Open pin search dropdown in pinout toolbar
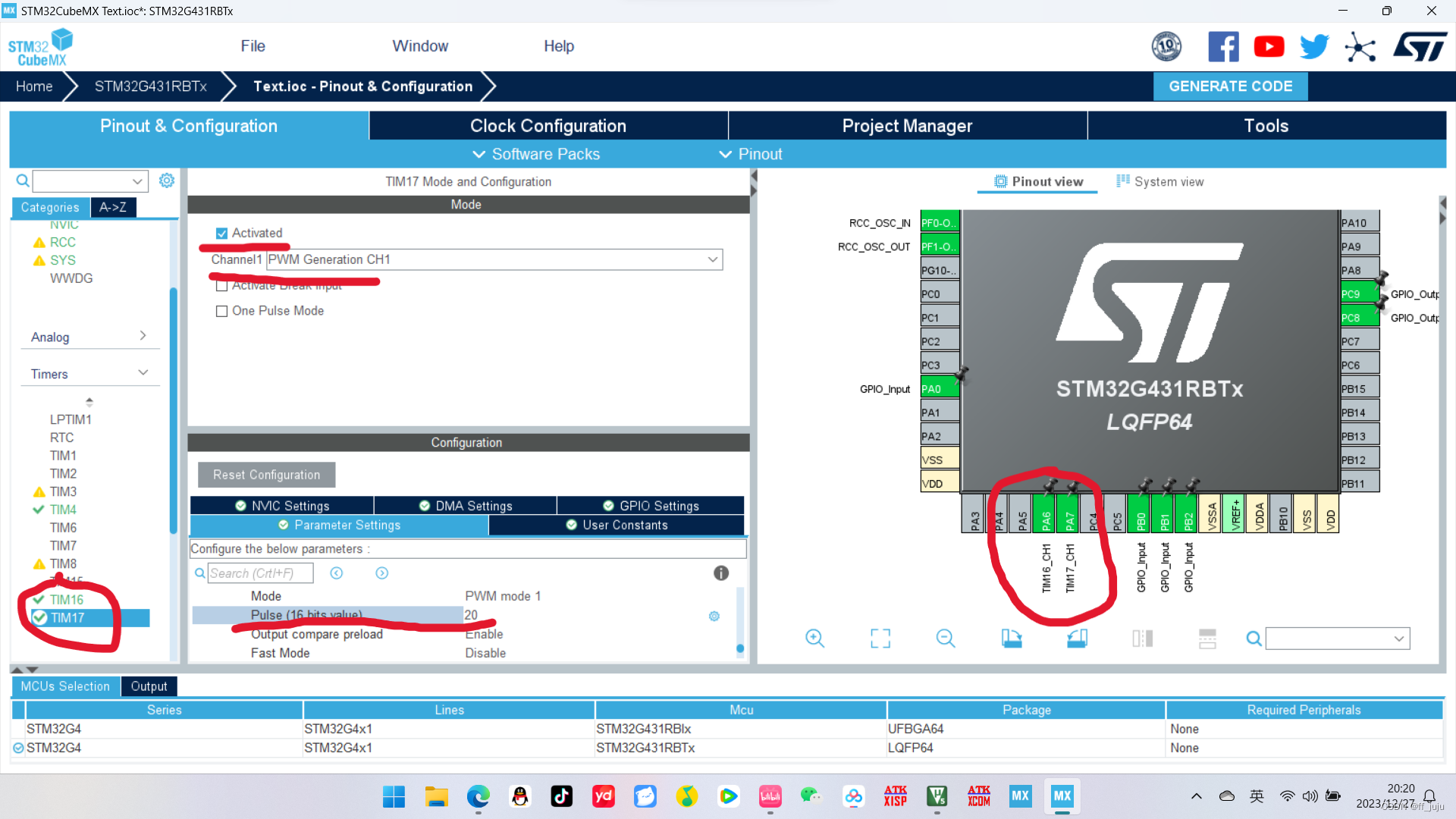Screen dimensions: 1456x819 pyautogui.click(x=1399, y=639)
